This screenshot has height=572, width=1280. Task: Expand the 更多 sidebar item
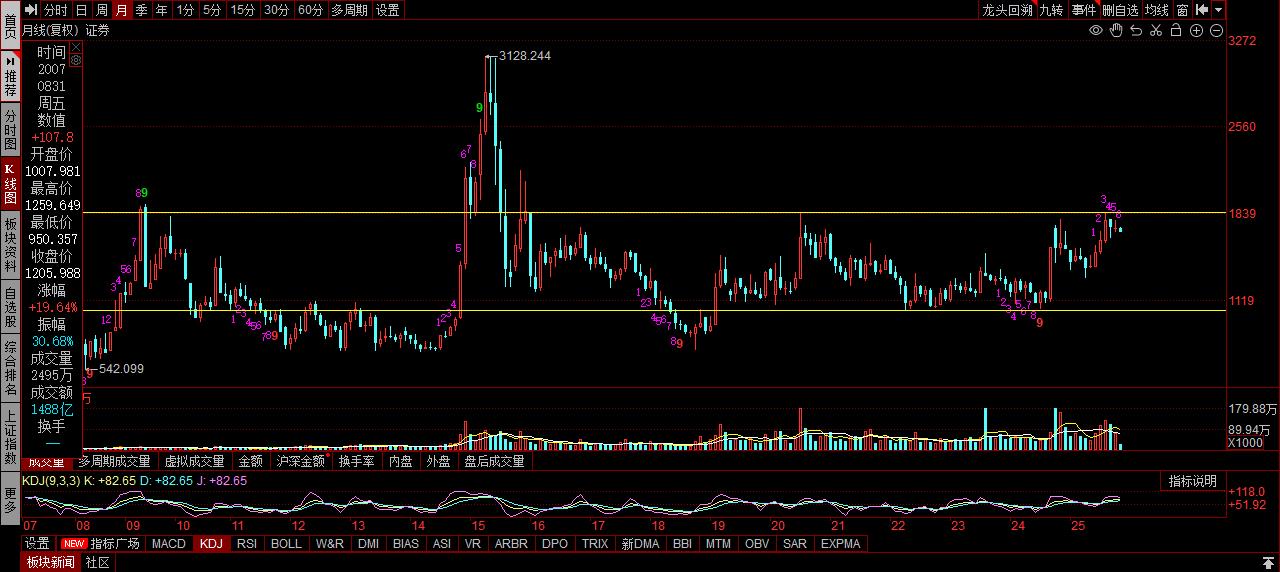coord(10,499)
